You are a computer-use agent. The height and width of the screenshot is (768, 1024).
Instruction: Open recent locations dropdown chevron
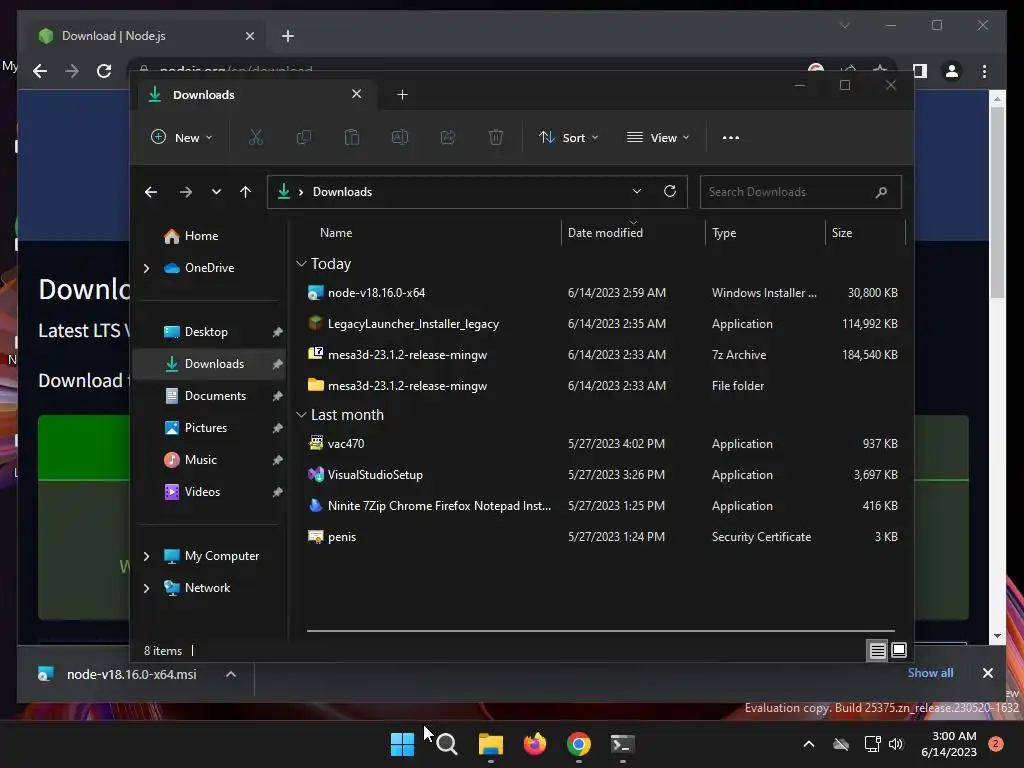pos(216,192)
